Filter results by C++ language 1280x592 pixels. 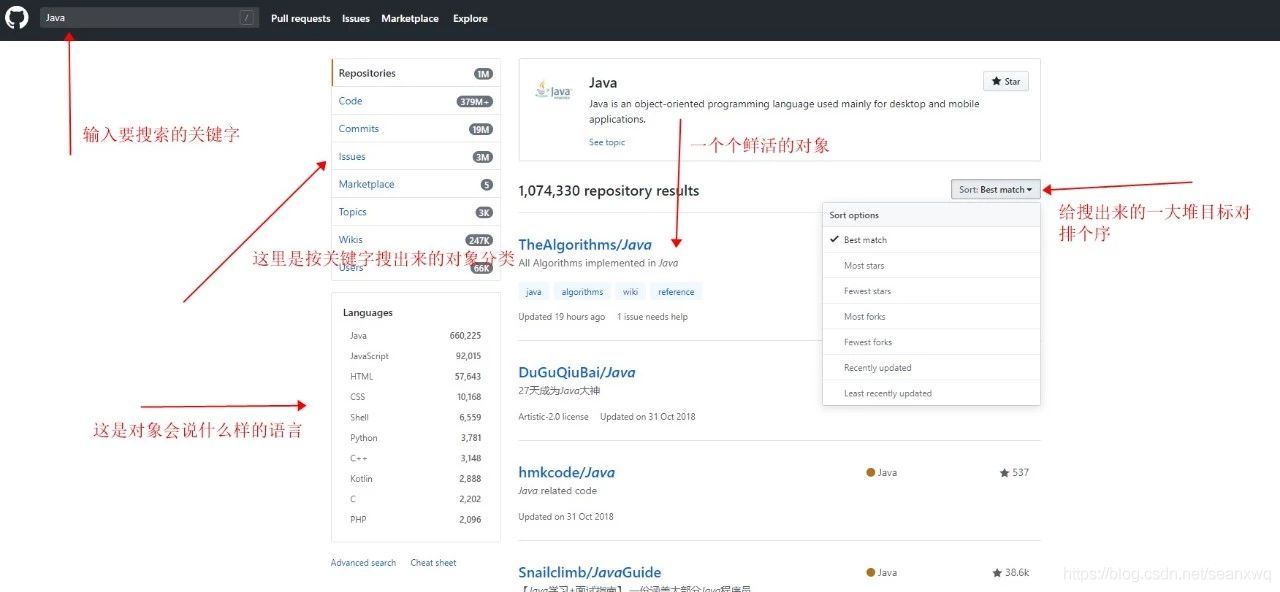click(x=415, y=458)
